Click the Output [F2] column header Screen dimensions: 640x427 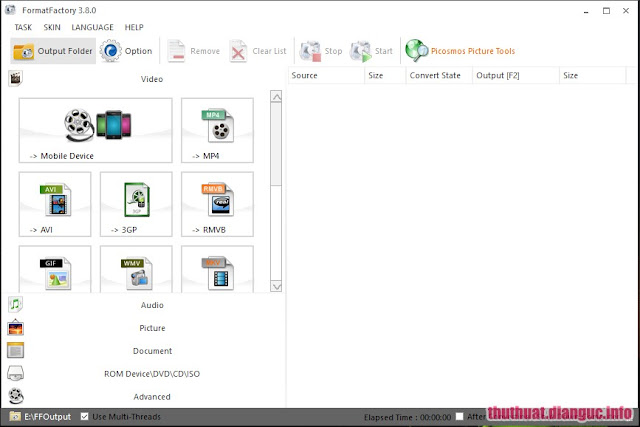[x=516, y=76]
